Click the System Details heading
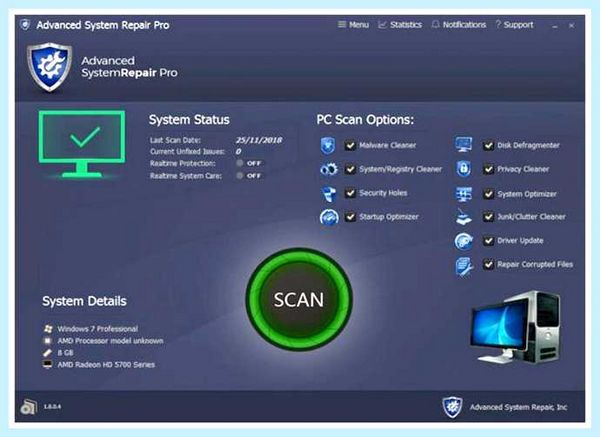 (84, 301)
